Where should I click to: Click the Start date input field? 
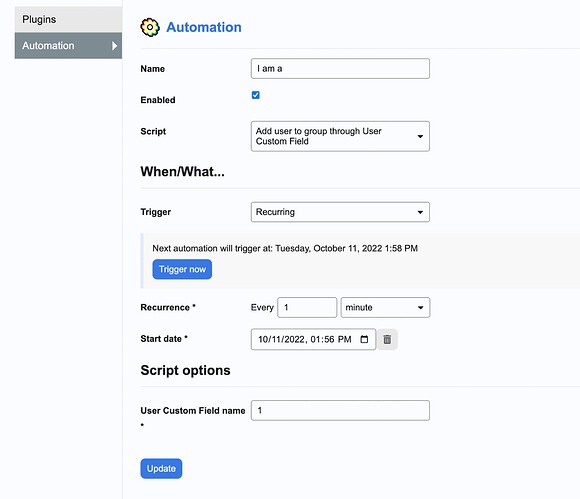[313, 339]
